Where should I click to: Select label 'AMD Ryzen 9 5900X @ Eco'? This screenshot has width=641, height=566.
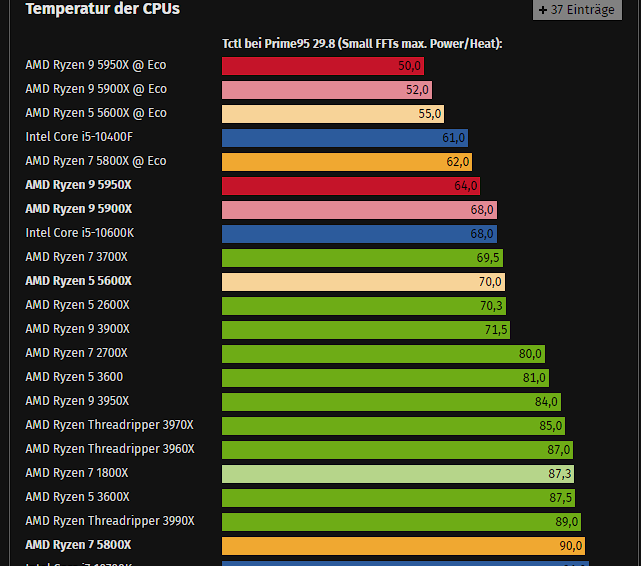(x=96, y=89)
